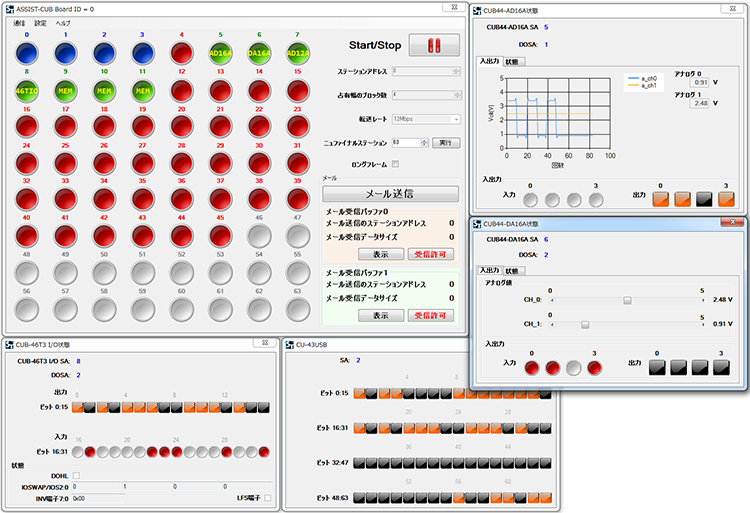
Task: Select the red station 4 indicator
Action: tap(182, 53)
